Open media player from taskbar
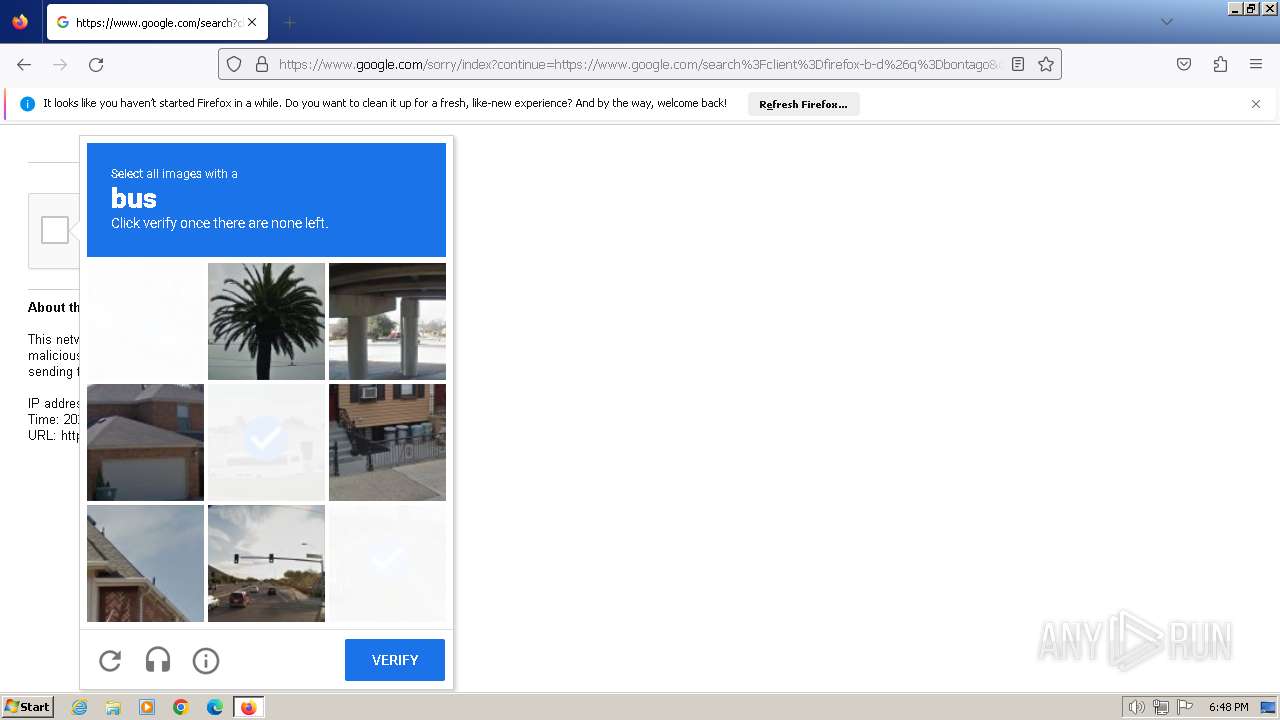This screenshot has width=1280, height=720. (x=147, y=707)
